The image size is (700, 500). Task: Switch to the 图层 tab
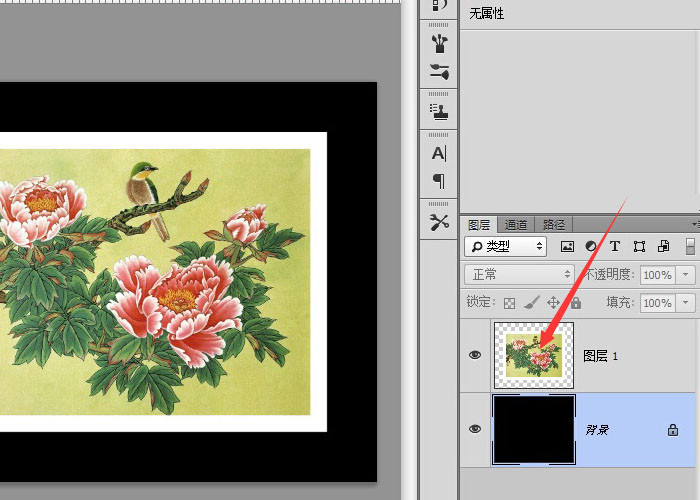(x=479, y=225)
